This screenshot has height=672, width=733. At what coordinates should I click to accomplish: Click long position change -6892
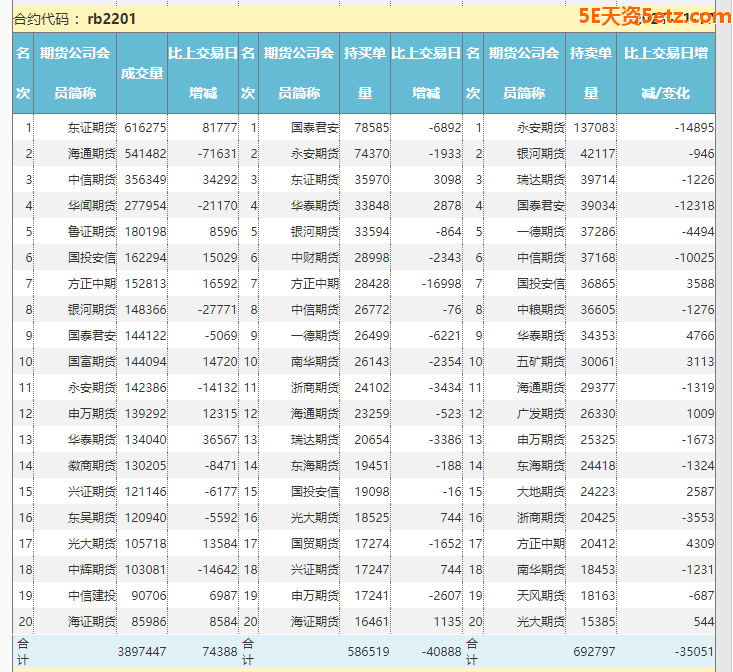tap(445, 128)
